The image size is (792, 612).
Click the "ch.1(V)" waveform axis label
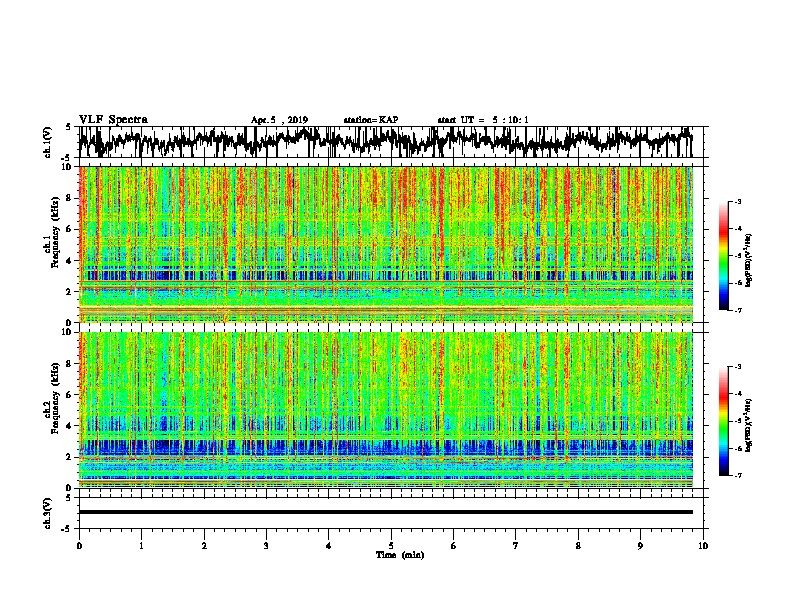click(47, 142)
